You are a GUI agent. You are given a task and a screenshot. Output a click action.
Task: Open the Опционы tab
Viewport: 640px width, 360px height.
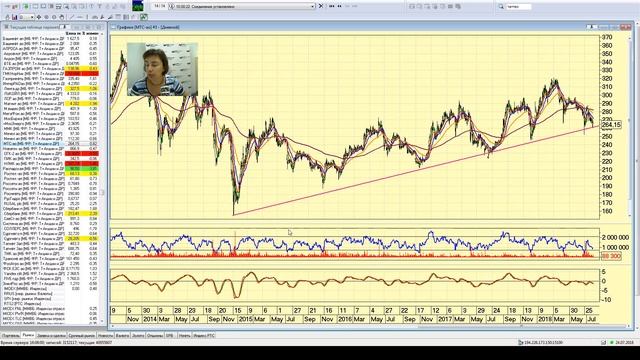click(155, 336)
